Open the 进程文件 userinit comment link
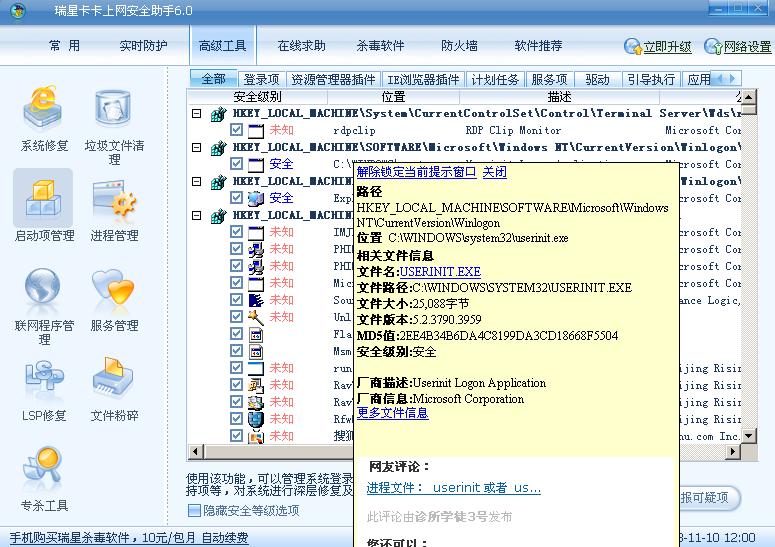Screen dimensions: 775x547 (453, 488)
